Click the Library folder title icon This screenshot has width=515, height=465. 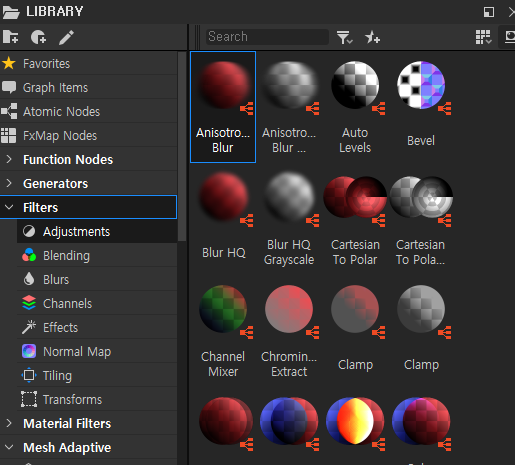click(11, 12)
